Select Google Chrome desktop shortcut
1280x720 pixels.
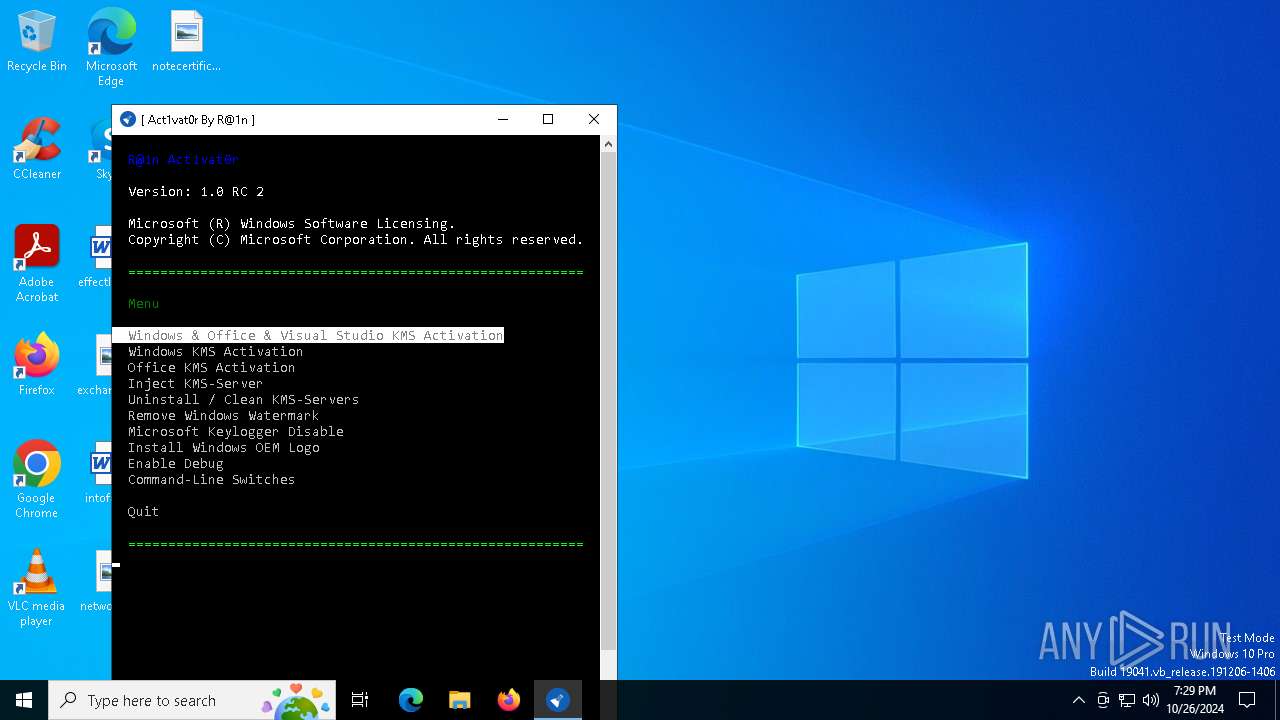(x=37, y=480)
